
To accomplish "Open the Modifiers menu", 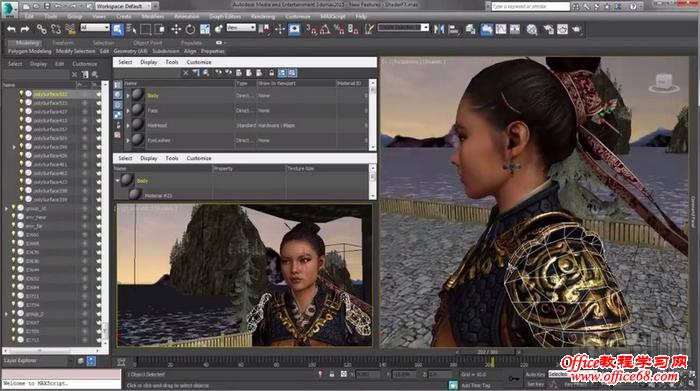I will pos(153,17).
